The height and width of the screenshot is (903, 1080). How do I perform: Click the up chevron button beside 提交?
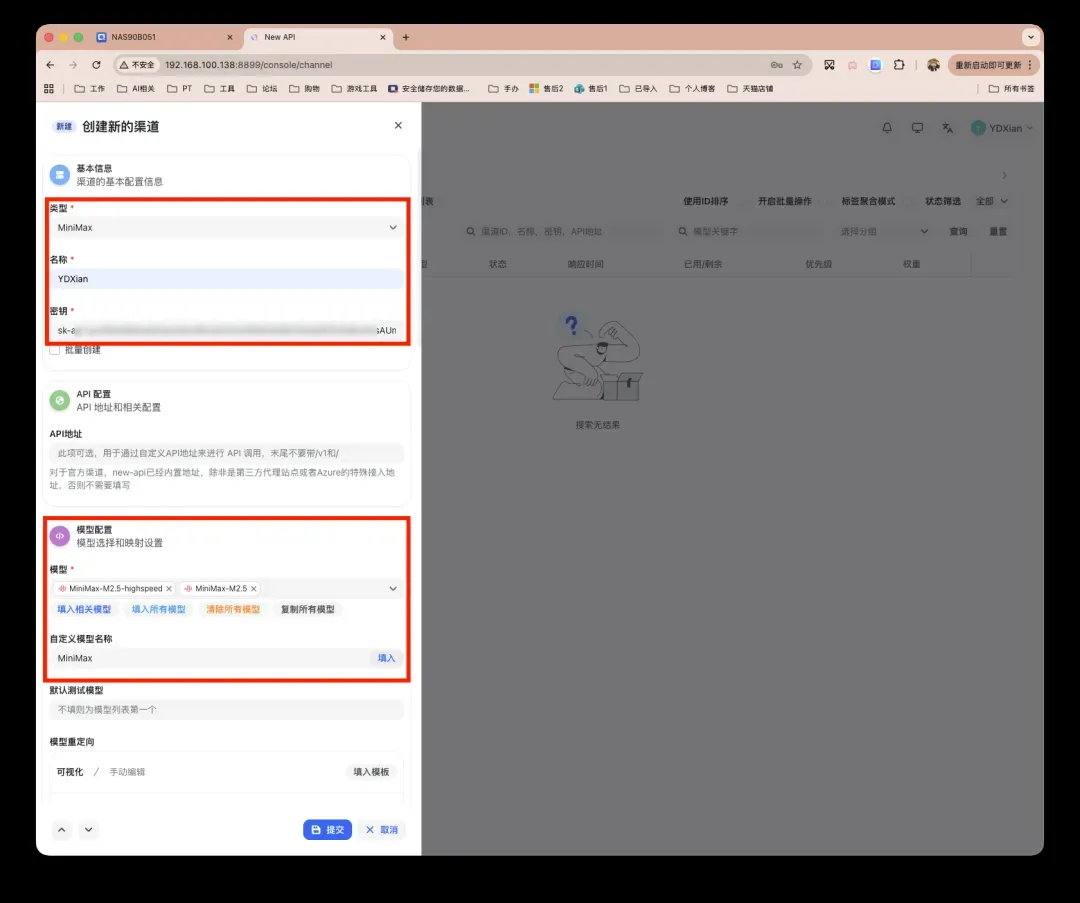(61, 830)
